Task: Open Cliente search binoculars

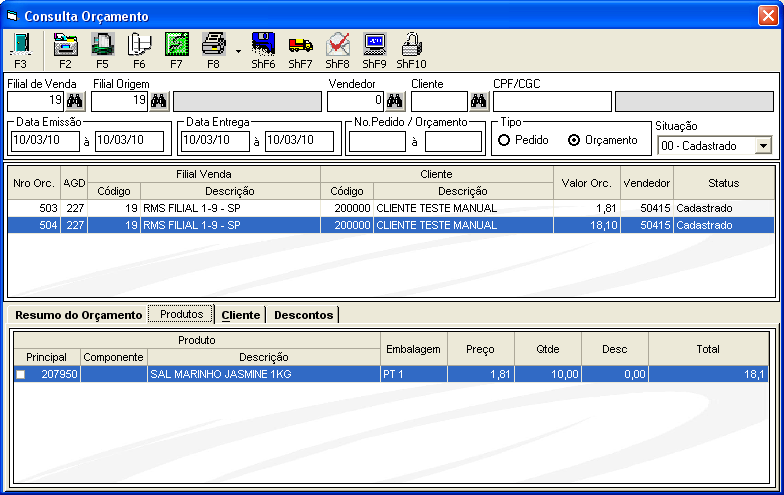Action: (479, 102)
